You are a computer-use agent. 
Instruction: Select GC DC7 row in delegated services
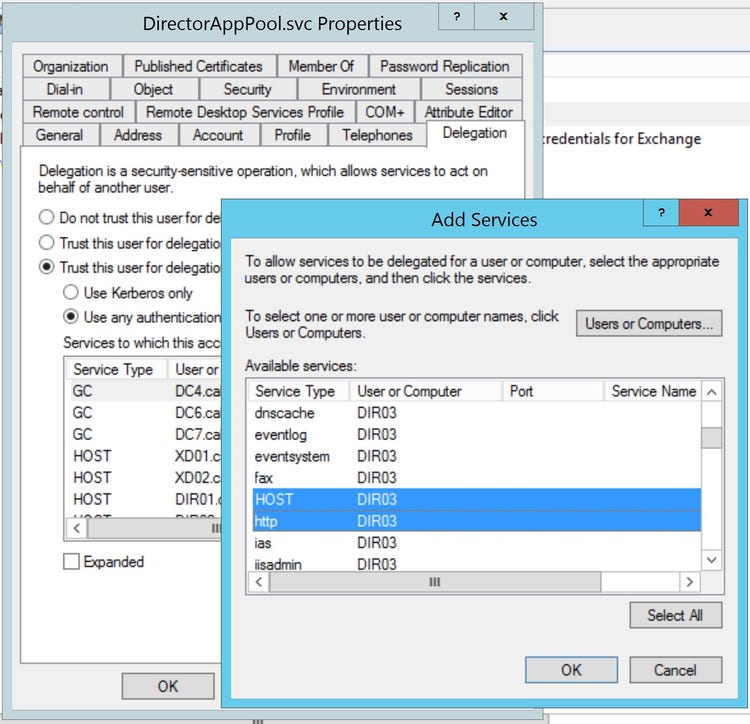tap(144, 434)
